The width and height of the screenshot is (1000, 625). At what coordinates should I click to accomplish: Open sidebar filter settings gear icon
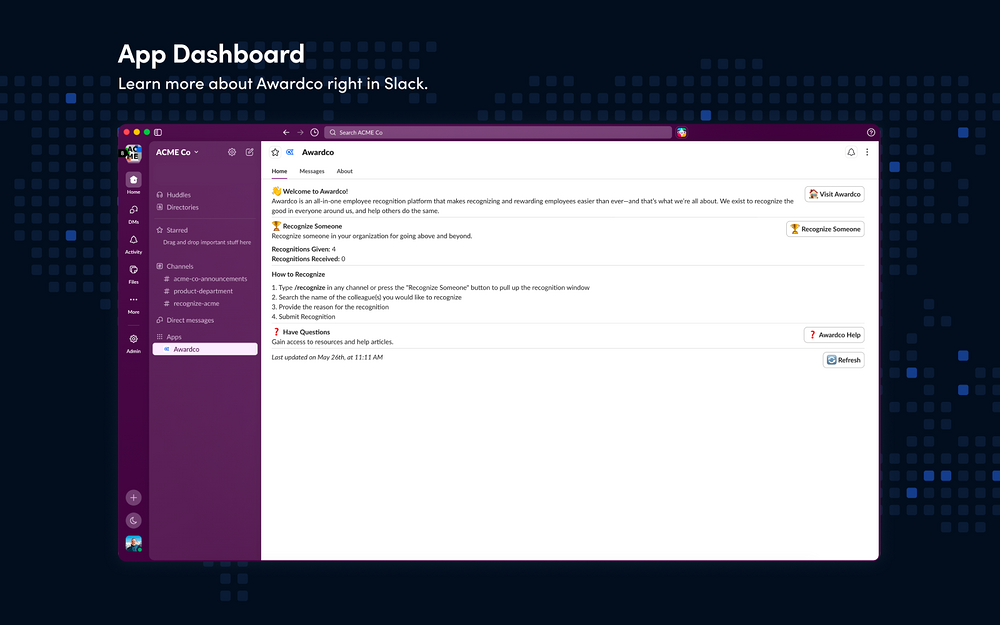pos(232,152)
